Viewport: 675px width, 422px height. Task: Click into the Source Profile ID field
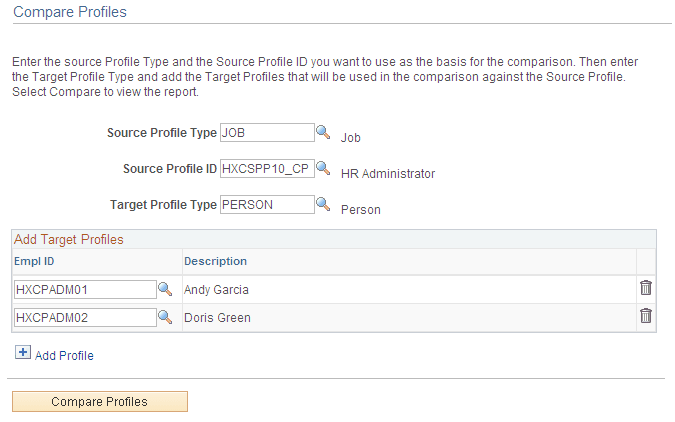click(x=267, y=169)
